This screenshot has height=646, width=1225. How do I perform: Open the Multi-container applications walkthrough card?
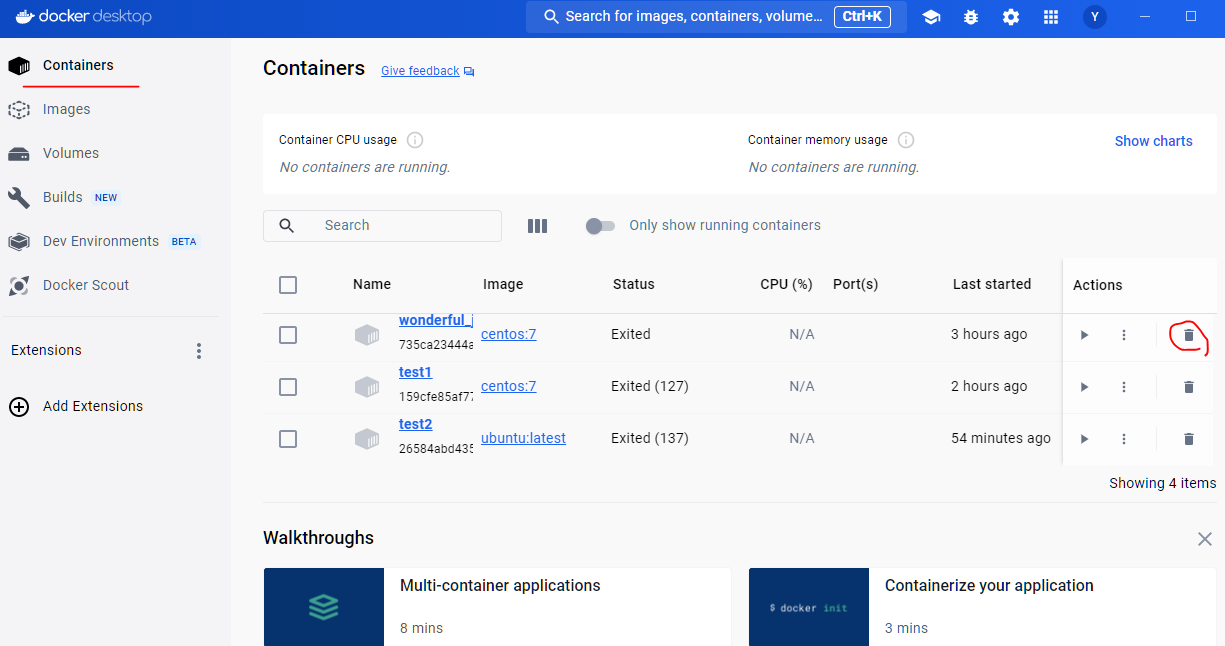[497, 607]
